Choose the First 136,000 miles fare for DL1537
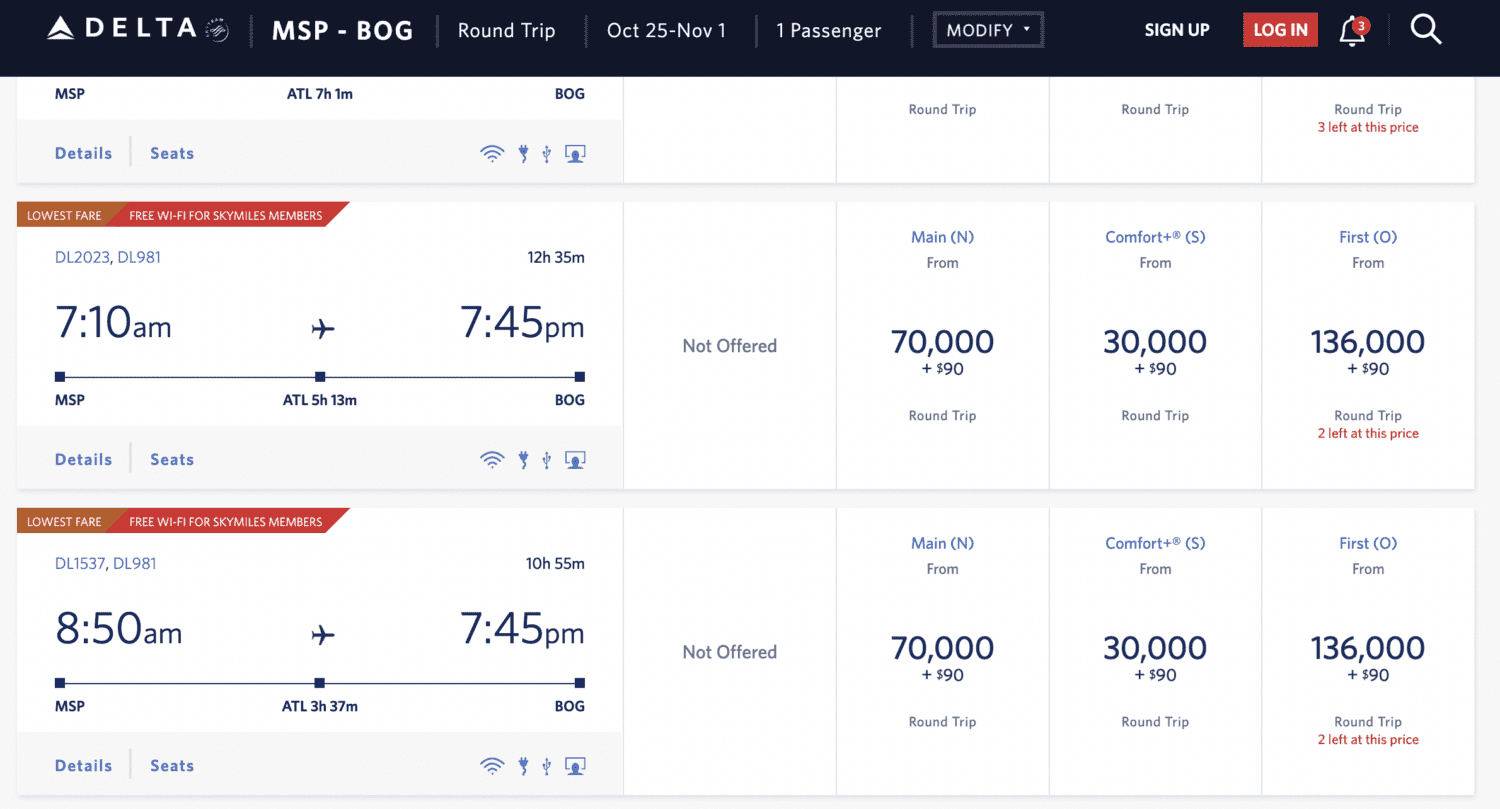1500x809 pixels. tap(1368, 648)
